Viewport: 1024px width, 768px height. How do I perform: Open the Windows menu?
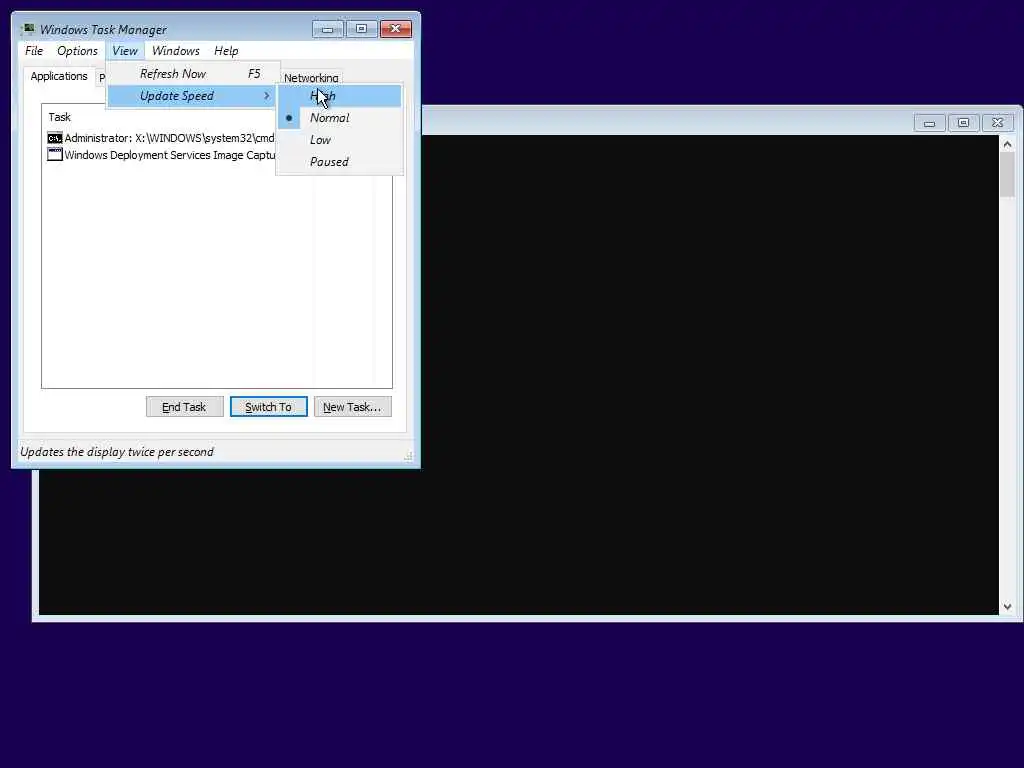point(176,51)
